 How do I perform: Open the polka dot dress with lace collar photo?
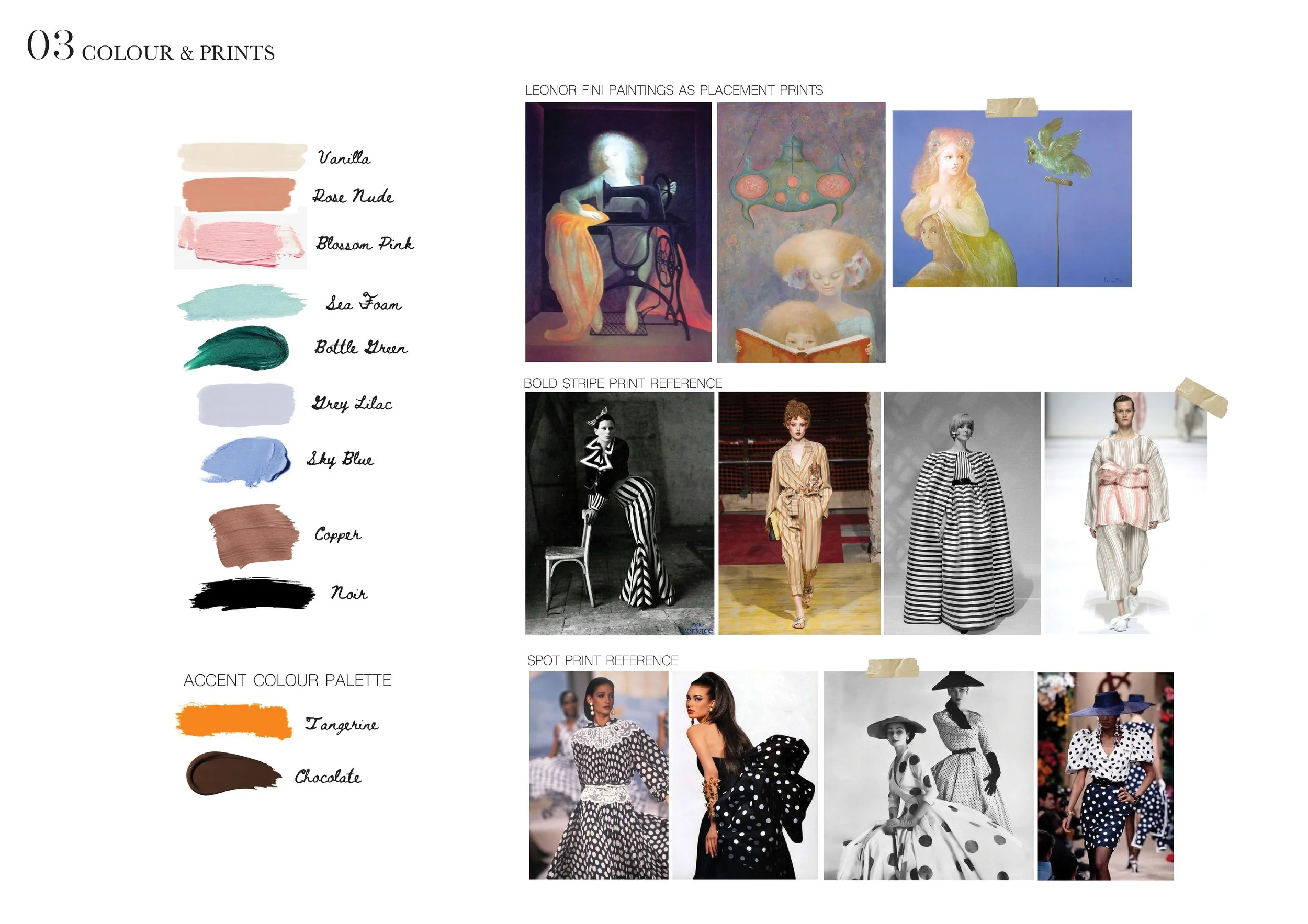[x=599, y=775]
